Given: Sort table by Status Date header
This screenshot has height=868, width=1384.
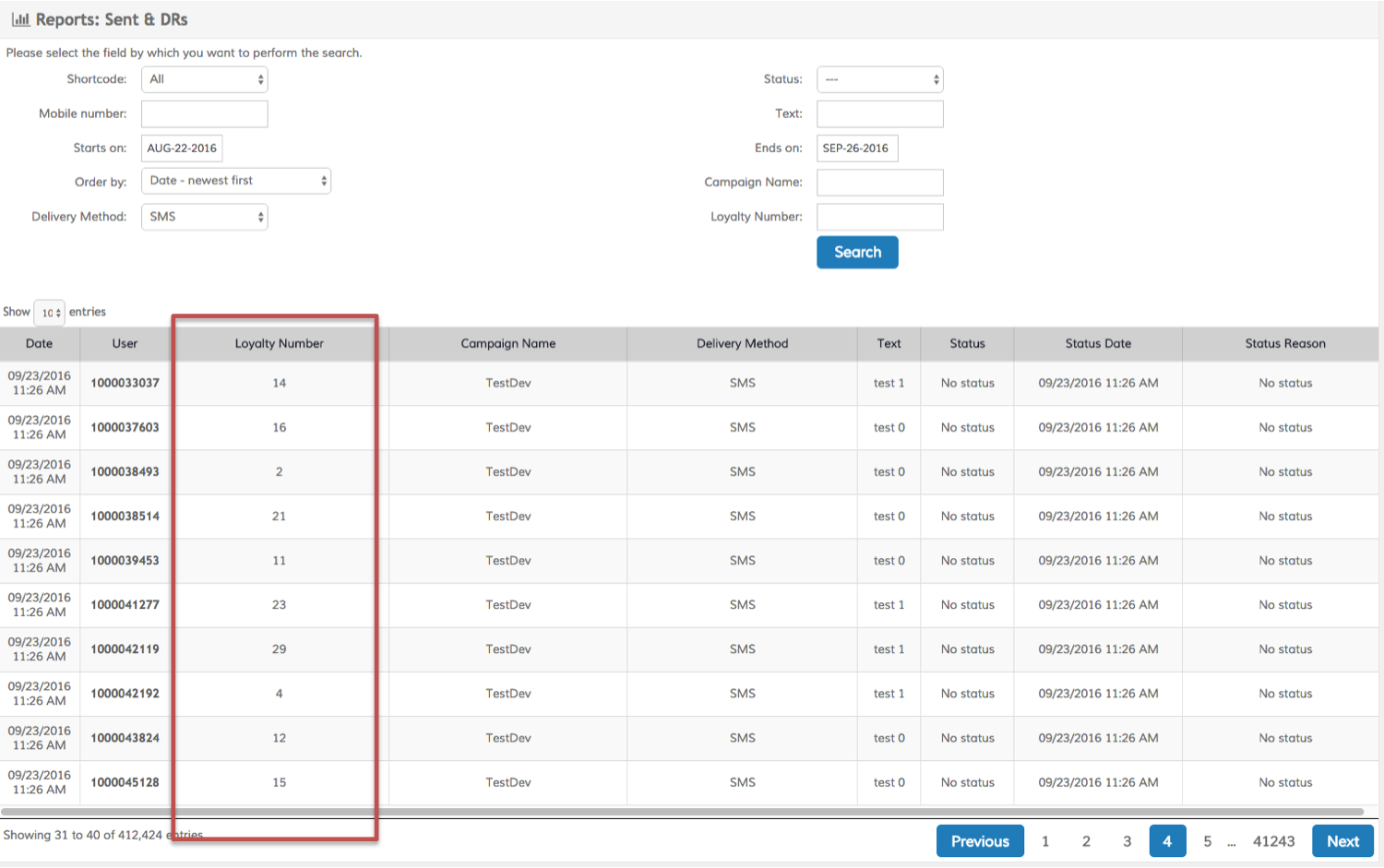Looking at the screenshot, I should point(1097,343).
